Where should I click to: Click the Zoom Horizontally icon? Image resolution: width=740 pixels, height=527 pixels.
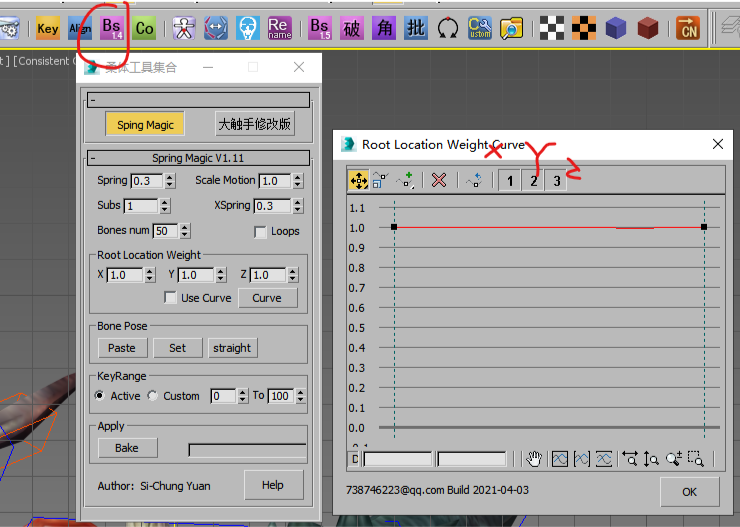point(630,459)
